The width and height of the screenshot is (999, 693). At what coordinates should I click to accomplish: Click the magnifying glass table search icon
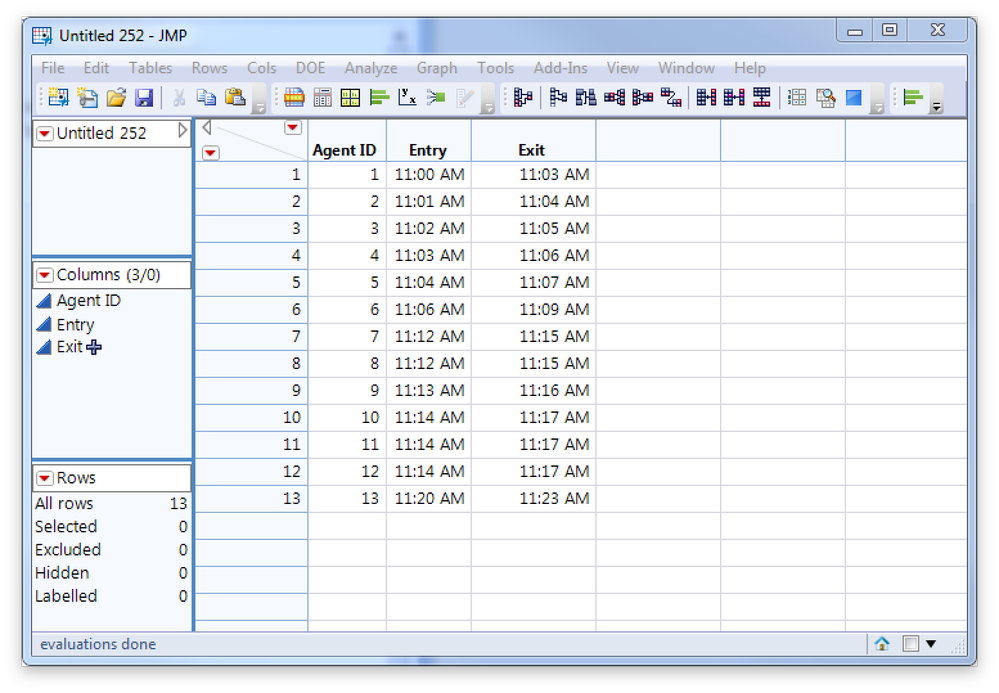[x=826, y=97]
